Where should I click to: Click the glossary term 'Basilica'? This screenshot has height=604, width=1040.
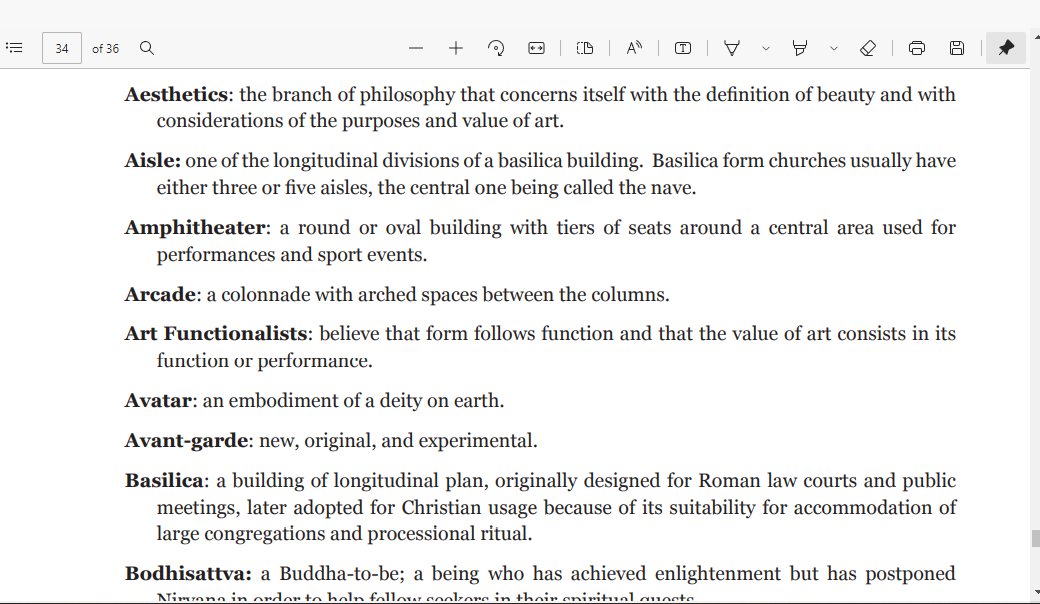pyautogui.click(x=164, y=481)
